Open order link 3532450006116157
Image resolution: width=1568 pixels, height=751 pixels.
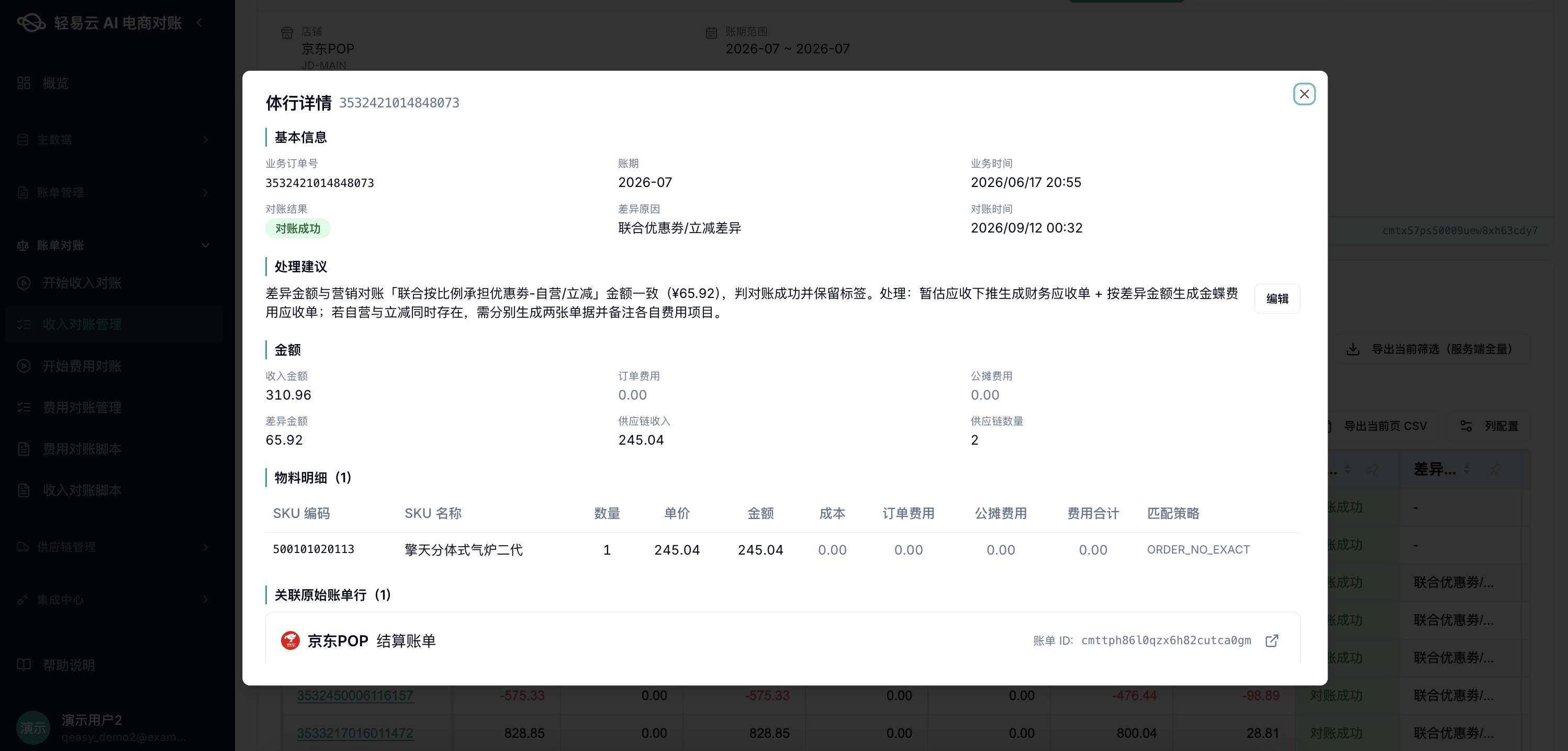pos(355,695)
